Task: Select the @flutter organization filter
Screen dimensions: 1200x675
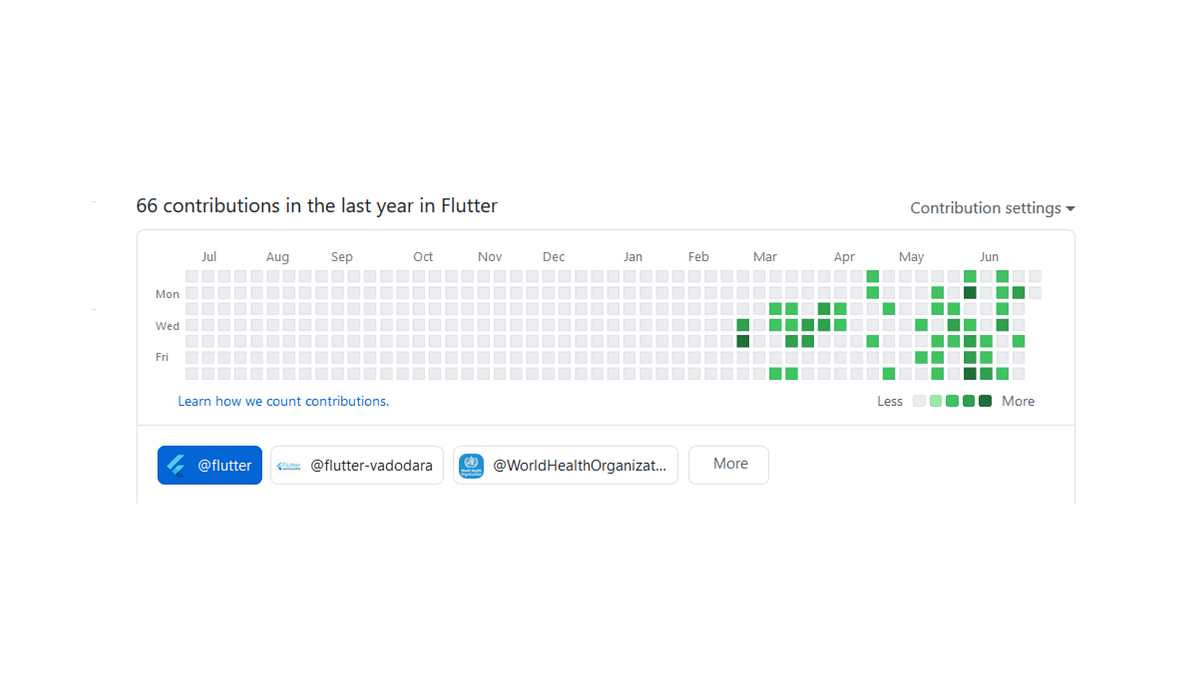Action: (209, 465)
